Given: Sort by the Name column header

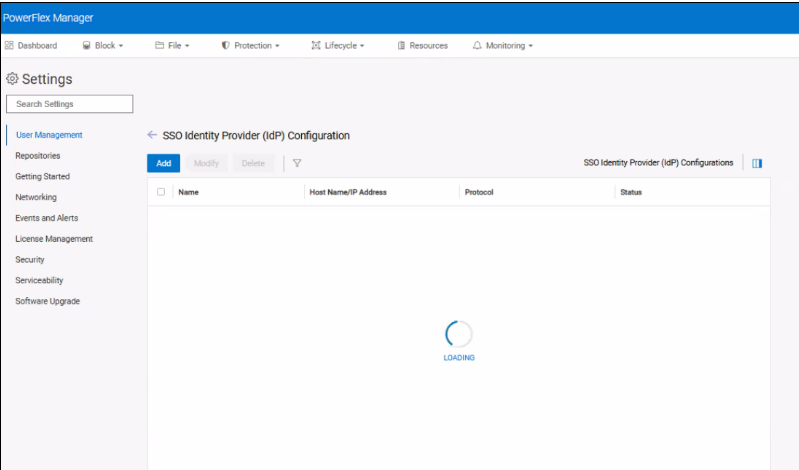Looking at the screenshot, I should (189, 192).
